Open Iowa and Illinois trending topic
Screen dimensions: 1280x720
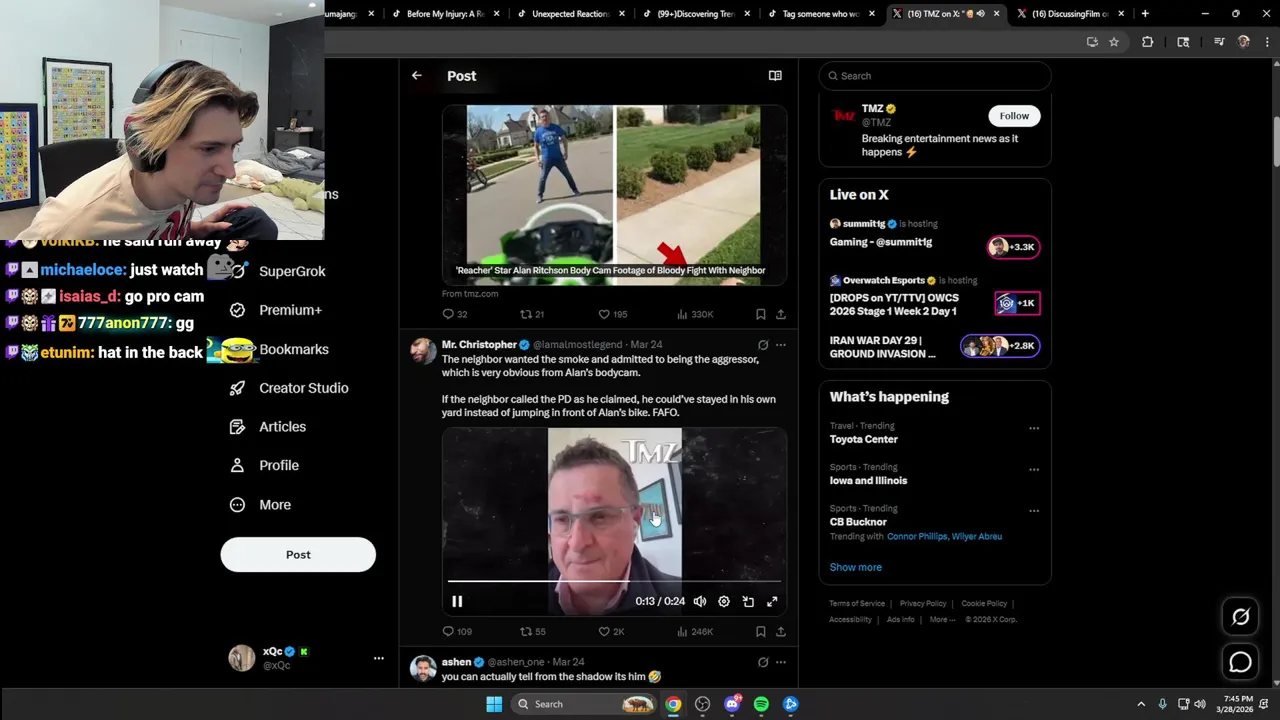(868, 481)
